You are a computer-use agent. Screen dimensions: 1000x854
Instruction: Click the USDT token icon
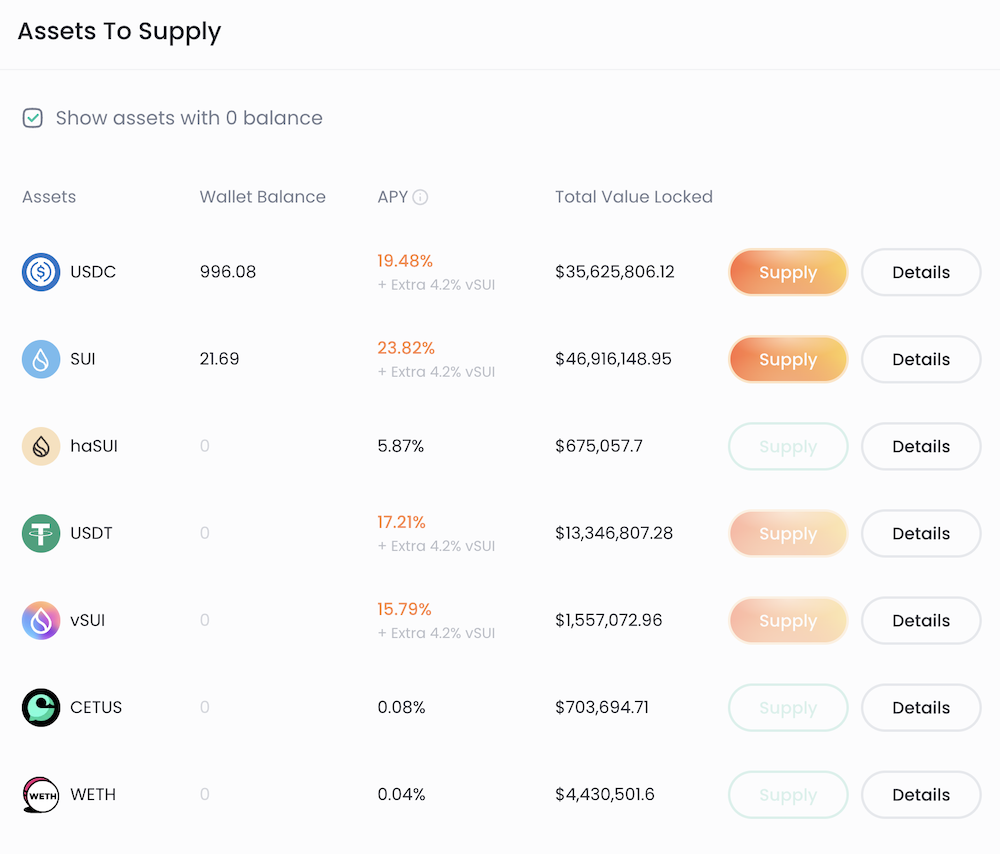pyautogui.click(x=39, y=533)
